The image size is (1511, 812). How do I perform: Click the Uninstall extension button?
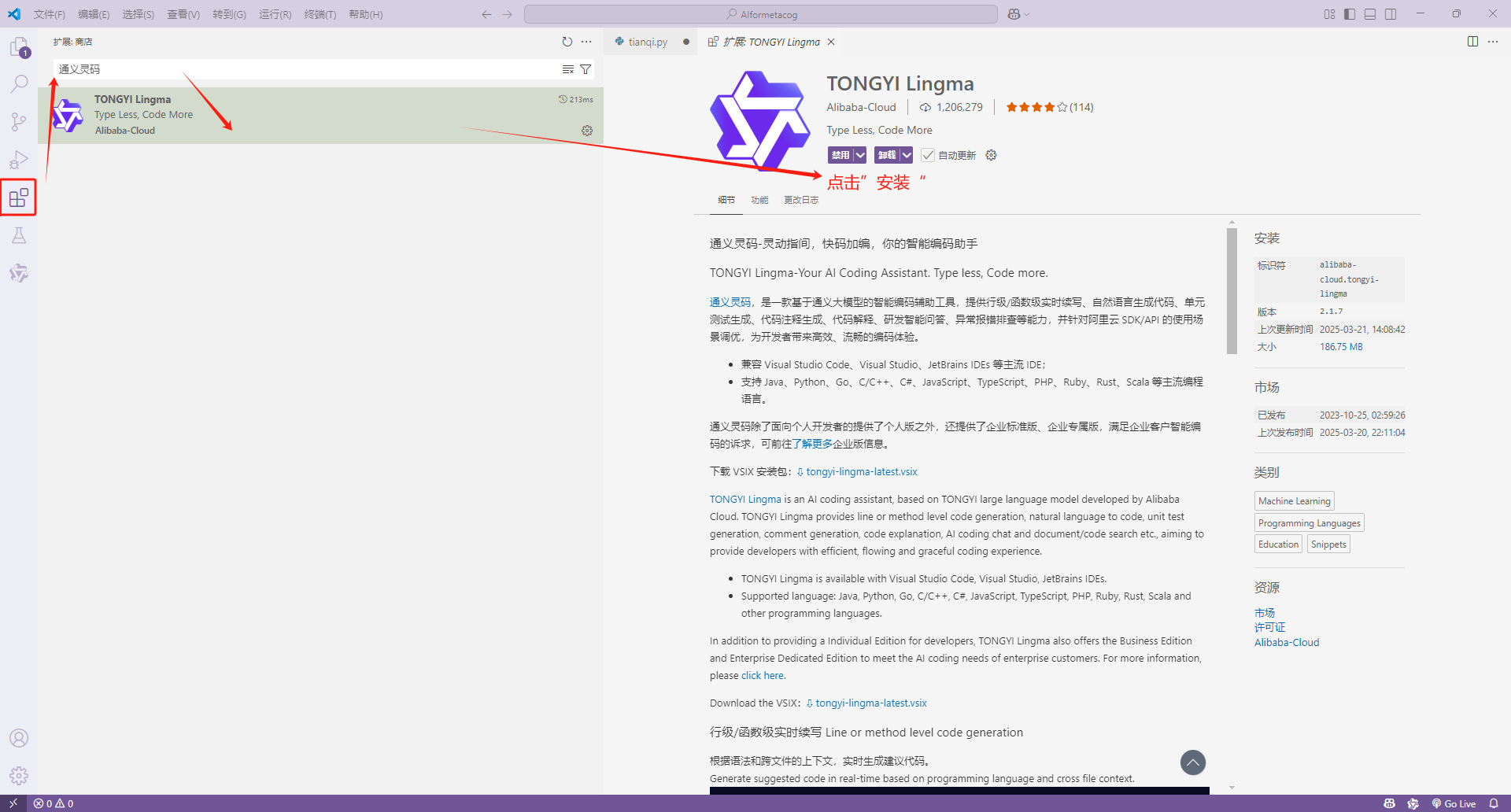click(887, 155)
